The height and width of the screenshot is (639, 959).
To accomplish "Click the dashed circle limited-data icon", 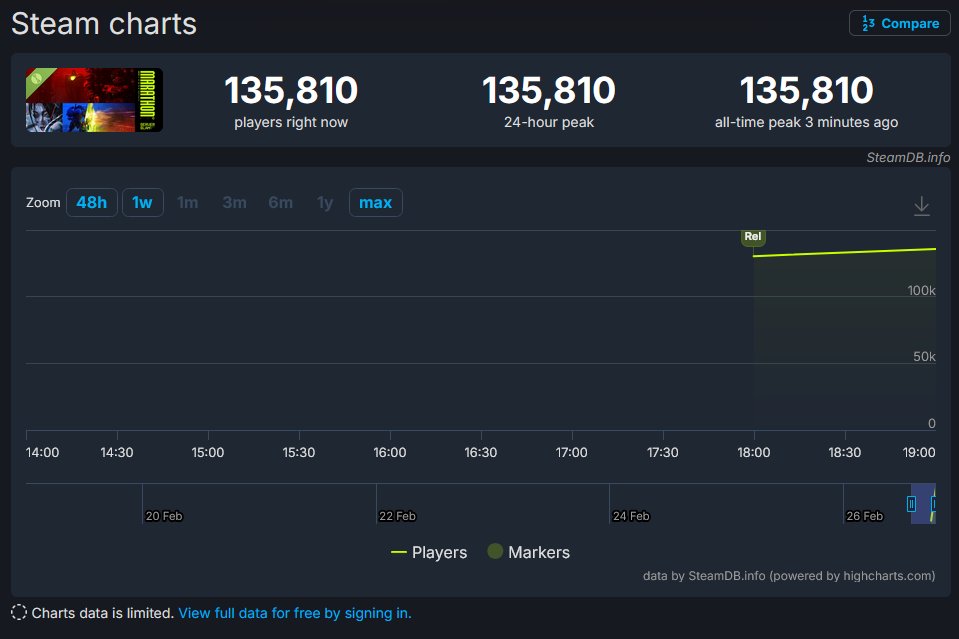I will (x=19, y=613).
